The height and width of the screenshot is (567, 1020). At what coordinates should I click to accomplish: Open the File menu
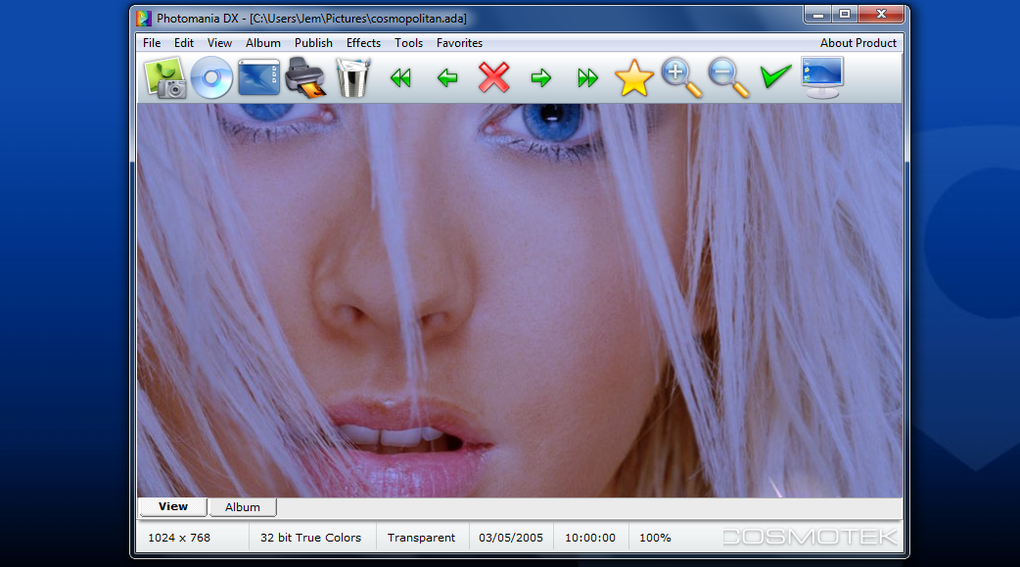(x=152, y=43)
